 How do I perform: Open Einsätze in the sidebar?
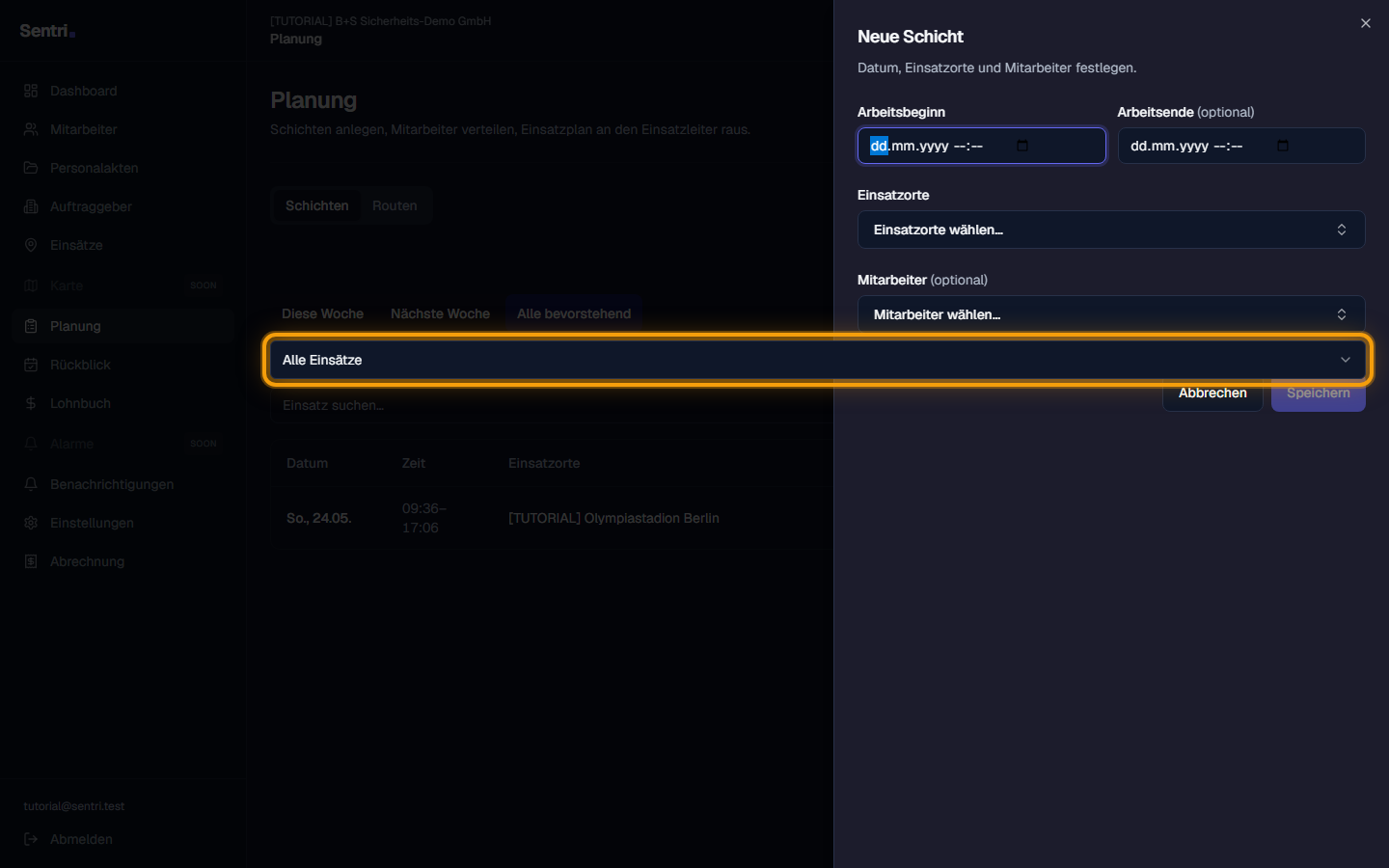click(123, 245)
